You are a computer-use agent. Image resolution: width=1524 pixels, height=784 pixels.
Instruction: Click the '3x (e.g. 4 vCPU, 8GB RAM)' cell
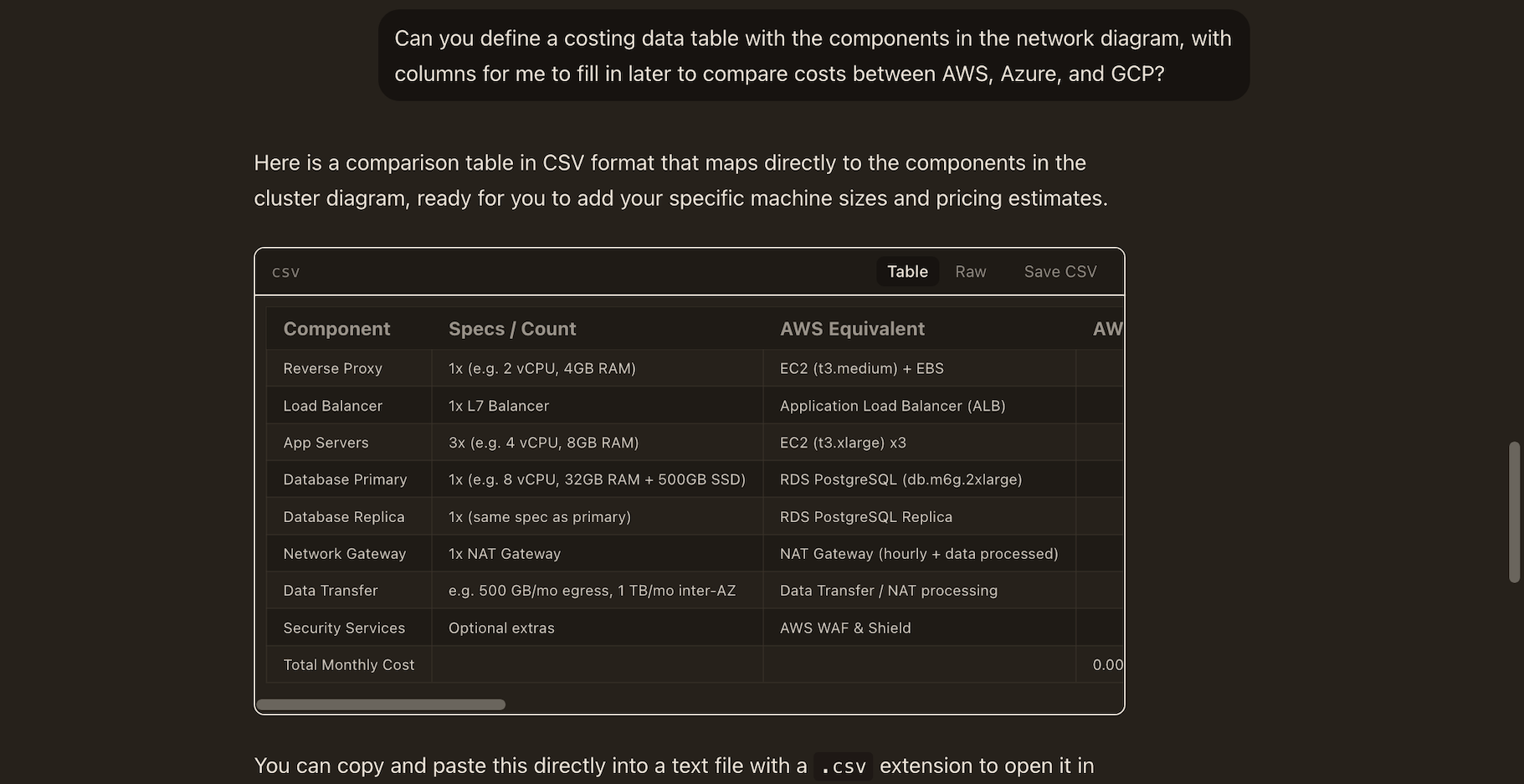(x=598, y=443)
